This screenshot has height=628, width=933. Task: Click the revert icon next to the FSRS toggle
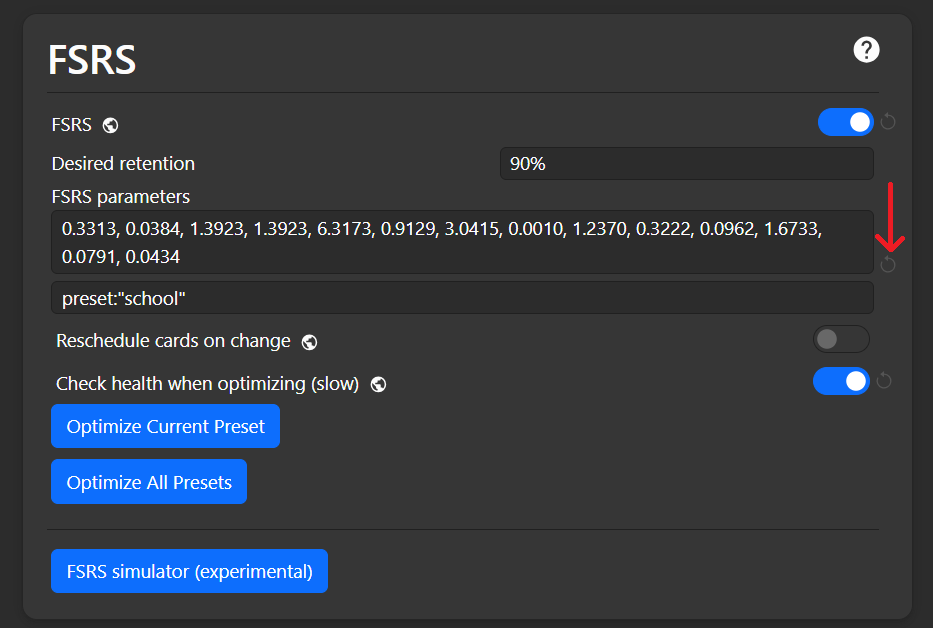point(888,122)
